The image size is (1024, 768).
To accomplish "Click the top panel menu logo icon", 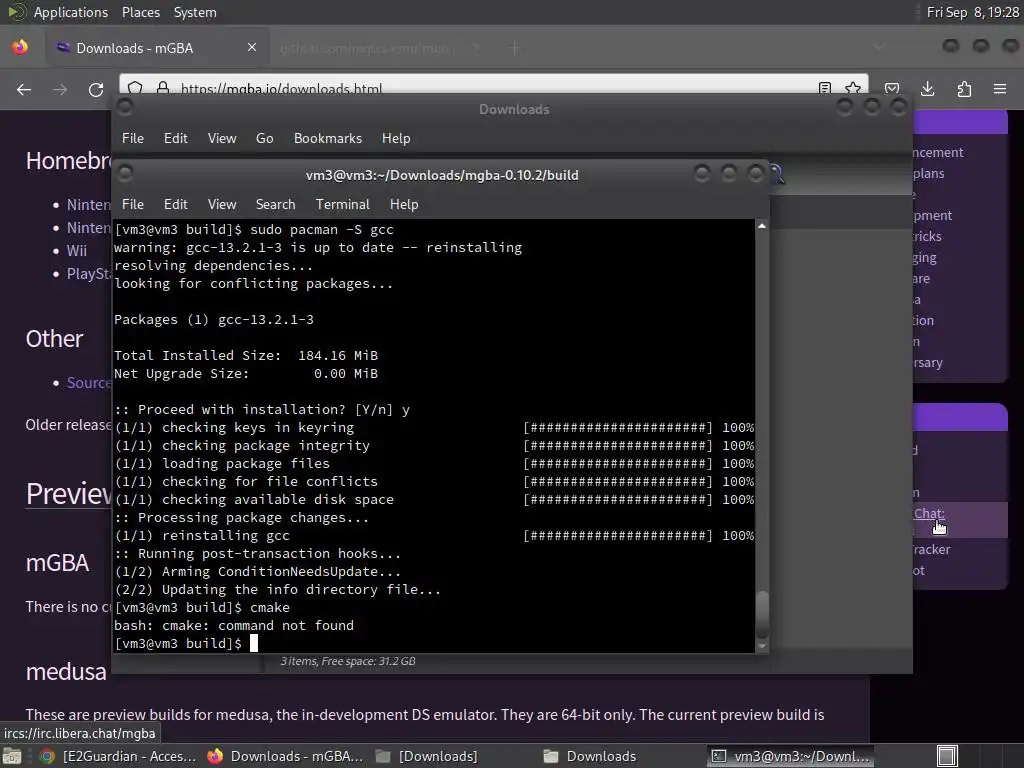I will (16, 12).
